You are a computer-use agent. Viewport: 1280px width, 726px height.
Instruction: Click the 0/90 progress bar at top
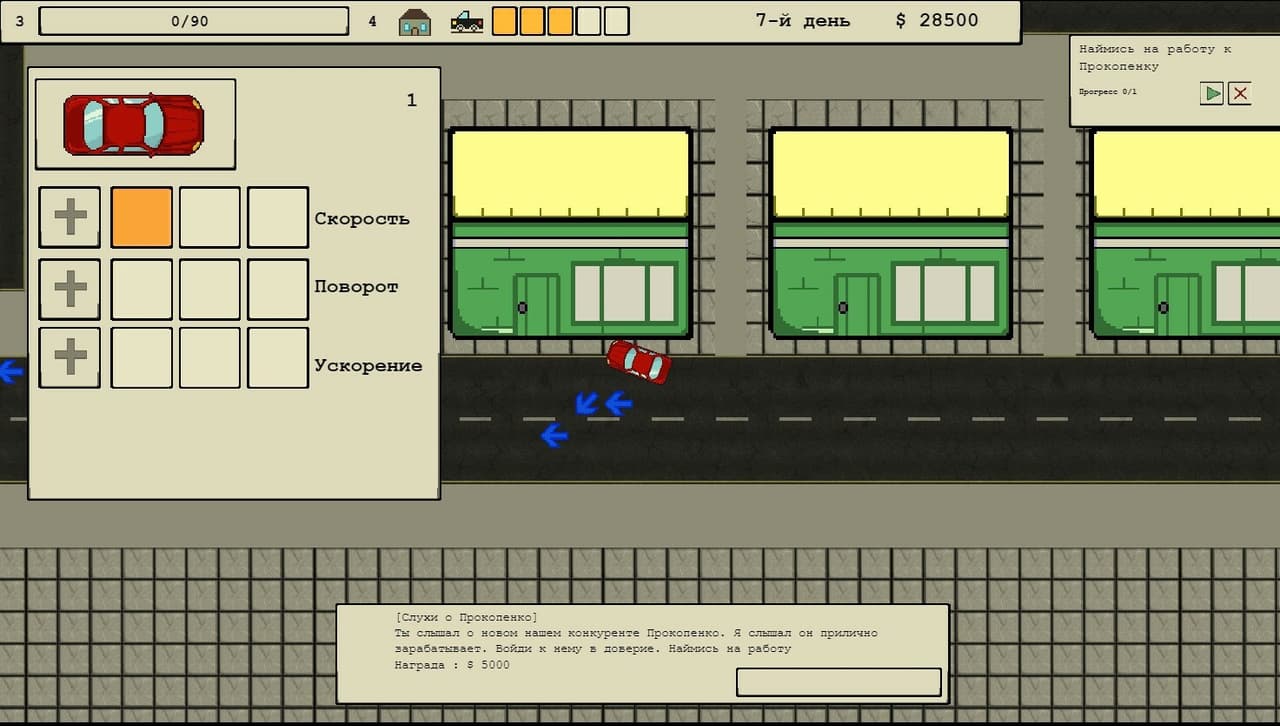click(194, 21)
